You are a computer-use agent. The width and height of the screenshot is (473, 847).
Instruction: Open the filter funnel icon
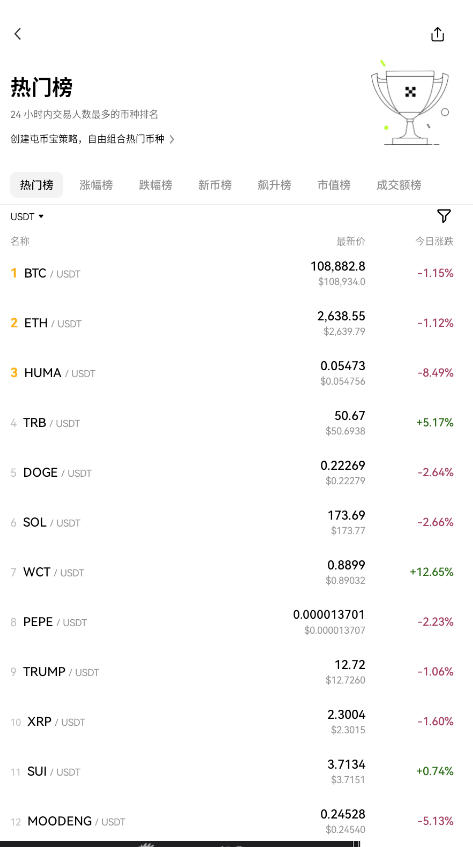tap(443, 216)
